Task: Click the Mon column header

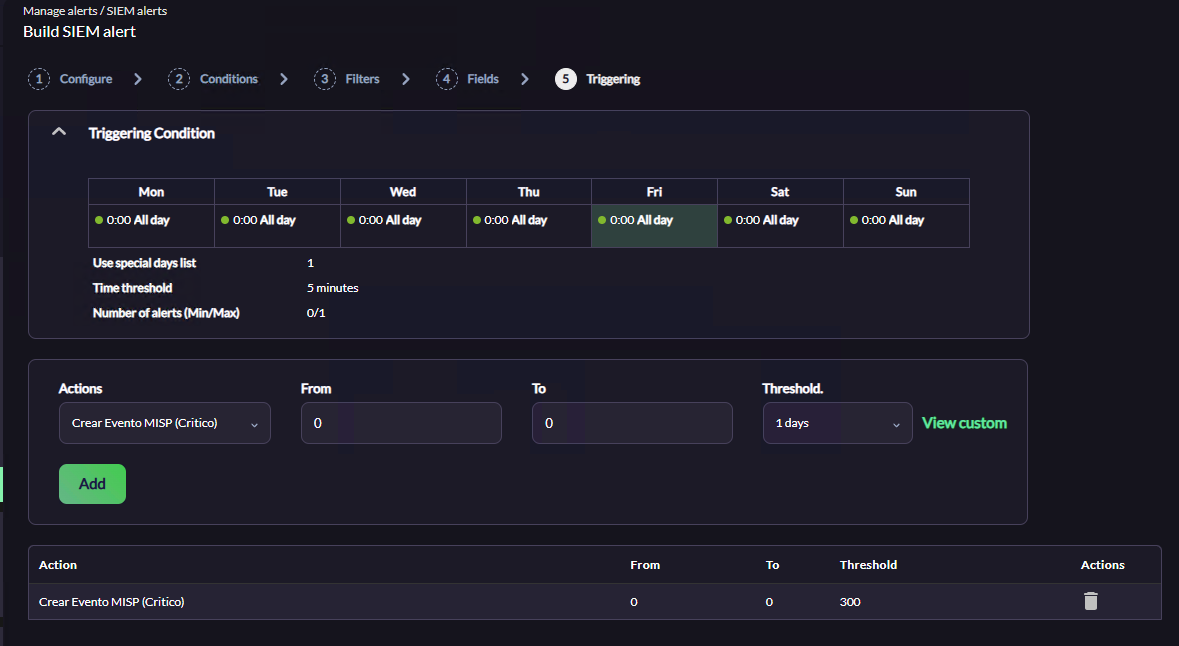Action: coord(151,192)
